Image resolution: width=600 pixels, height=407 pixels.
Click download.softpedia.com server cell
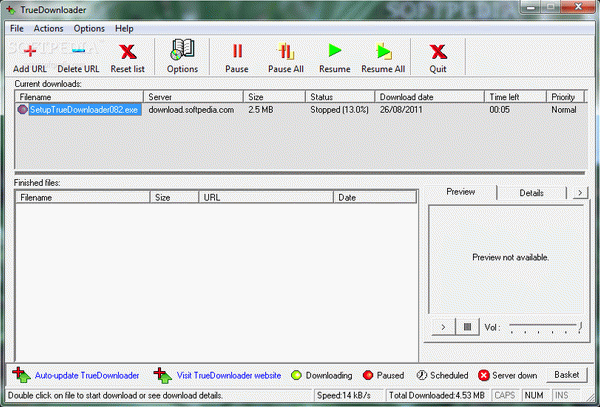pos(191,110)
